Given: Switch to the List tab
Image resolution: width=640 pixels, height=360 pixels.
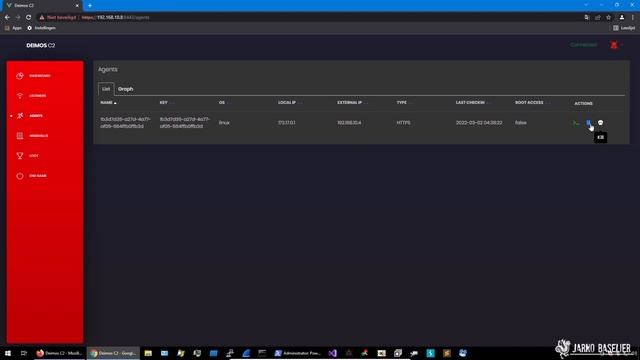Looking at the screenshot, I should coord(106,89).
